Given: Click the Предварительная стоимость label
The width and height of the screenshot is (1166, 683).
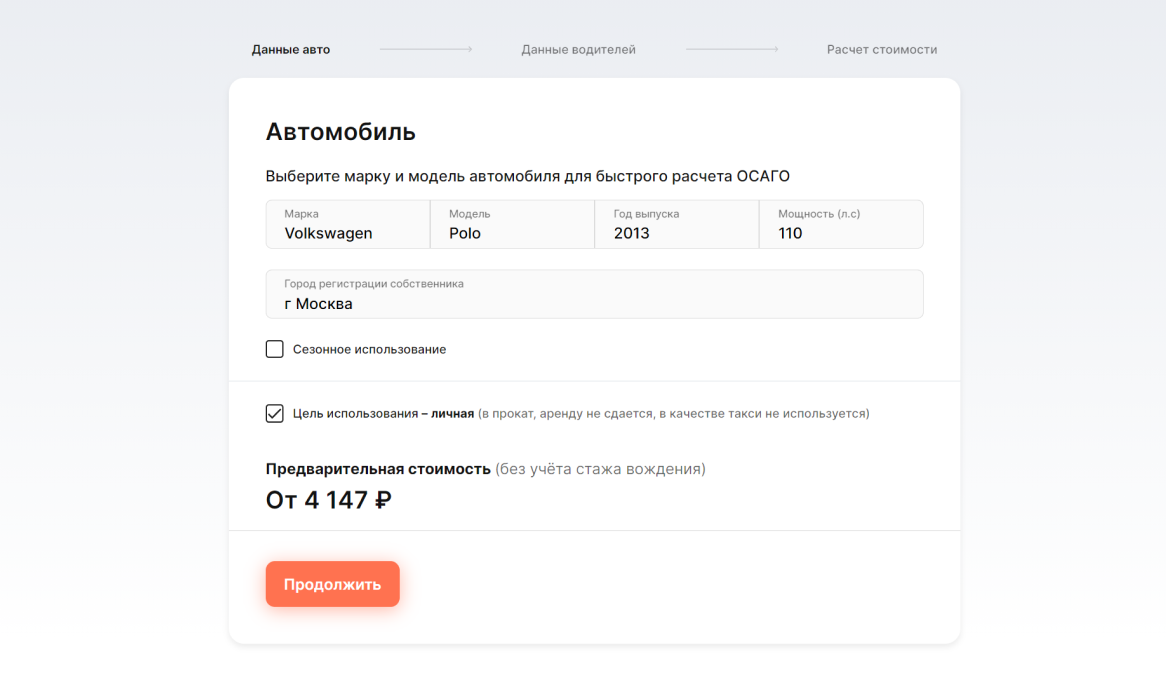Looking at the screenshot, I should click(x=378, y=469).
